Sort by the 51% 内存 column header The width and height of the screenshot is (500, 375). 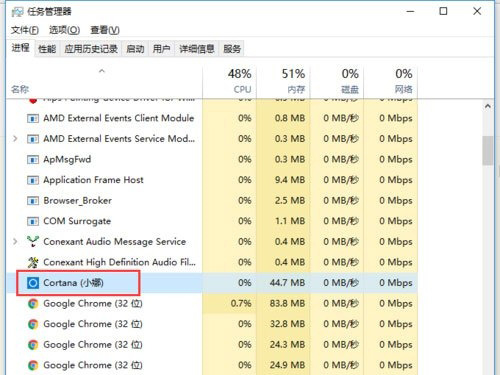pos(283,82)
